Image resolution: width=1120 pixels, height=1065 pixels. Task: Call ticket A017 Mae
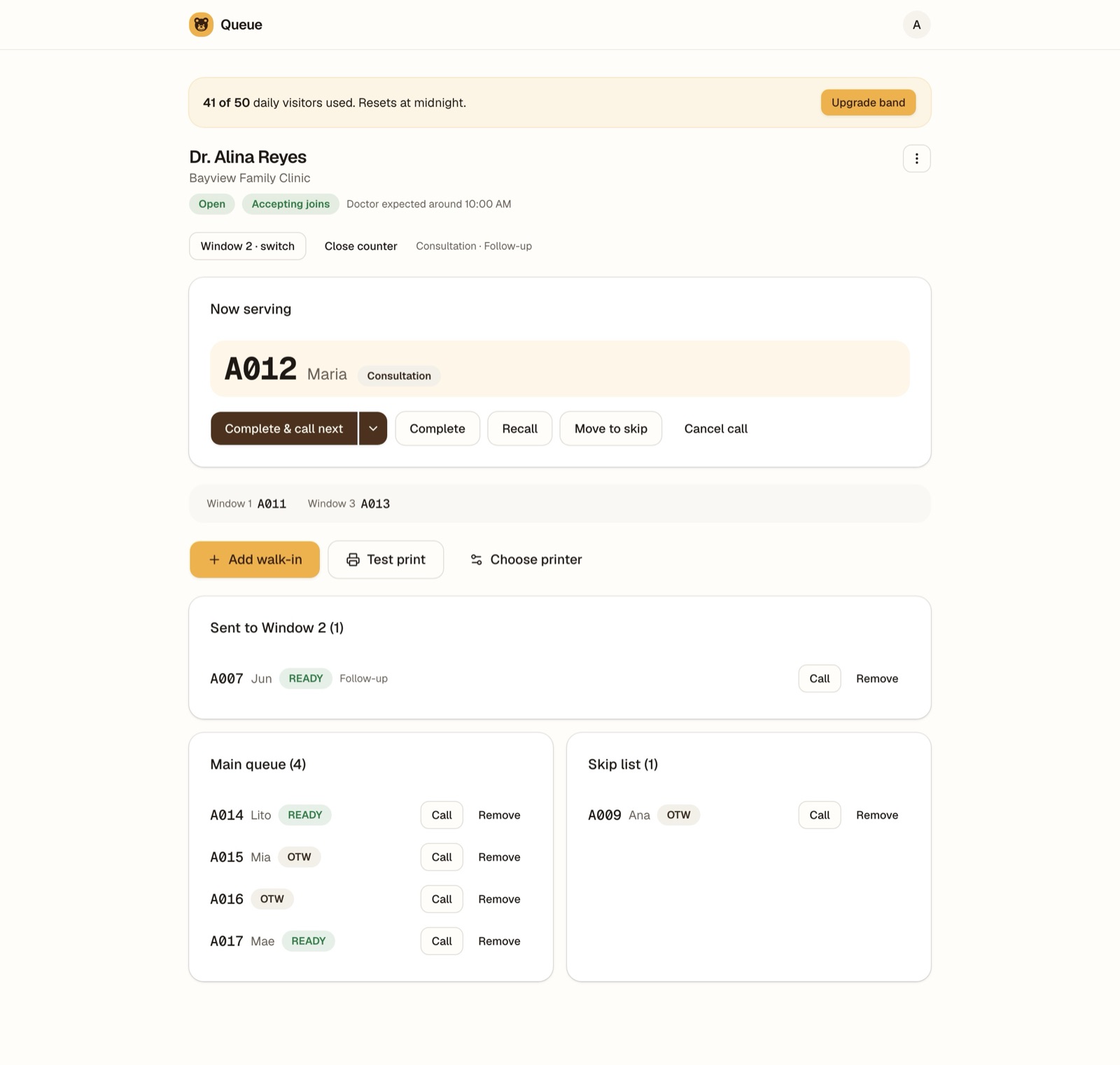[x=442, y=941]
